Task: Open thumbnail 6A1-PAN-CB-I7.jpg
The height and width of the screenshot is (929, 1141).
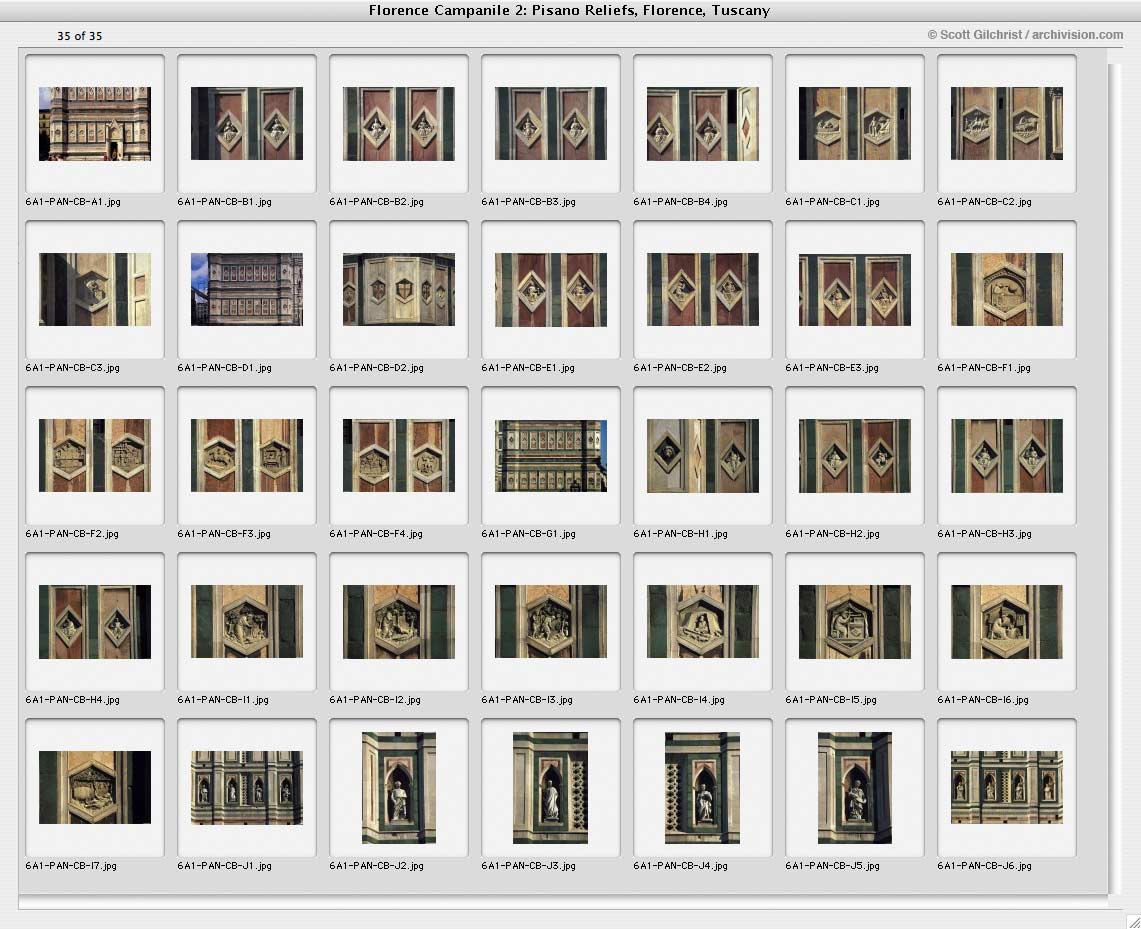Action: [x=95, y=787]
